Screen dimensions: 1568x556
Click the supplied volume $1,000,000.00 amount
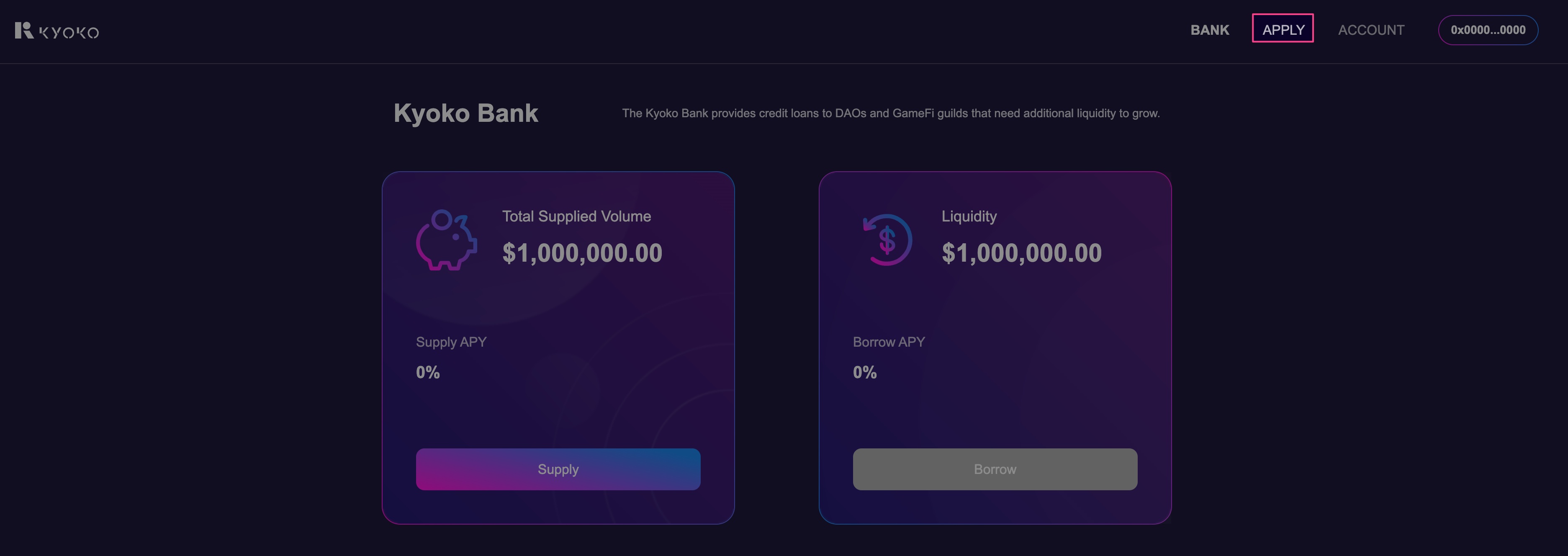click(582, 253)
